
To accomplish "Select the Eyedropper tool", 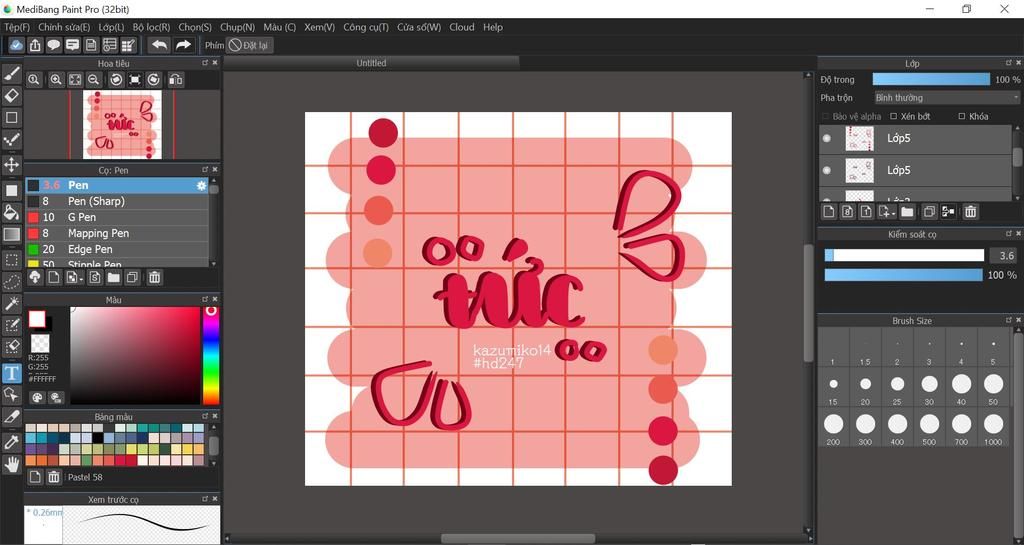I will tap(12, 443).
